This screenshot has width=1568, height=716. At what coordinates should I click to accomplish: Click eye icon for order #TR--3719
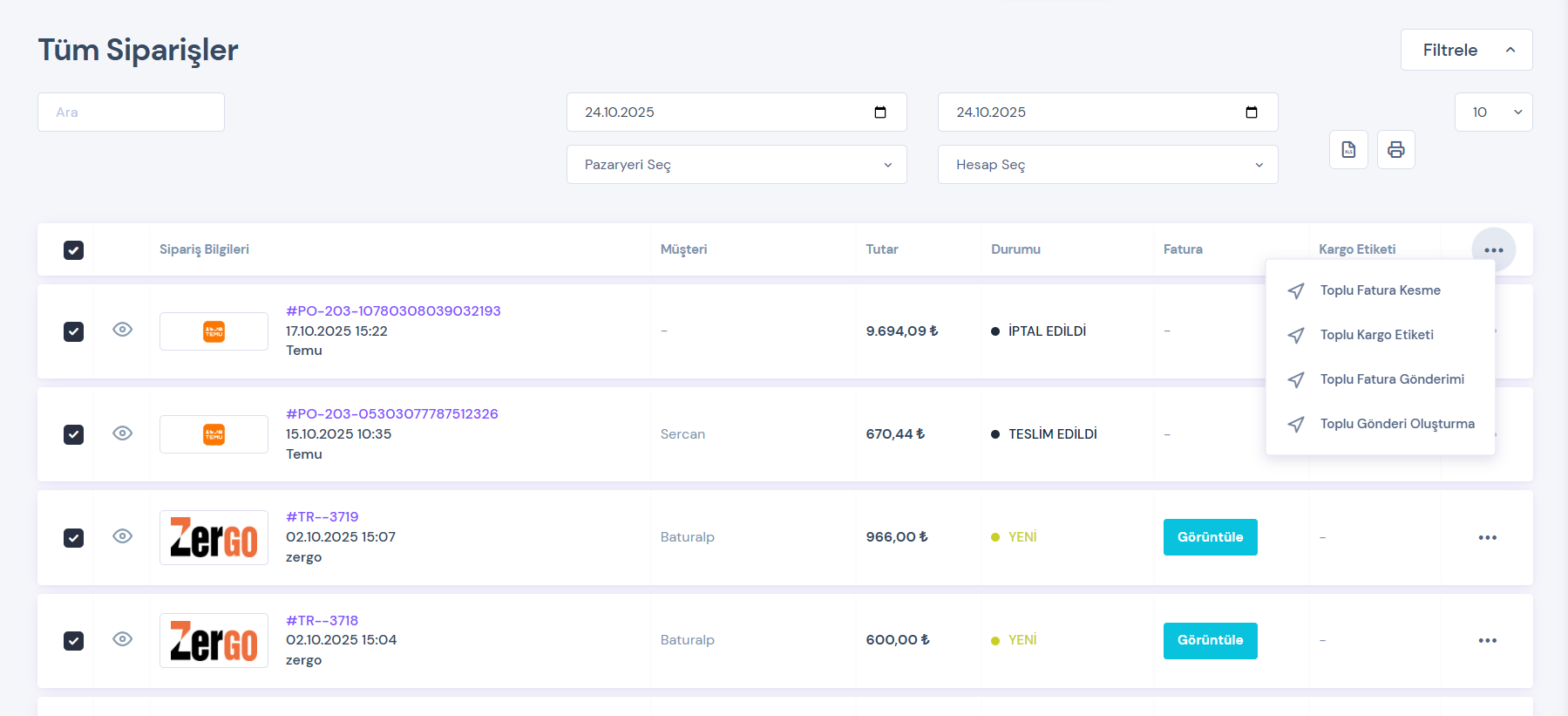123,536
